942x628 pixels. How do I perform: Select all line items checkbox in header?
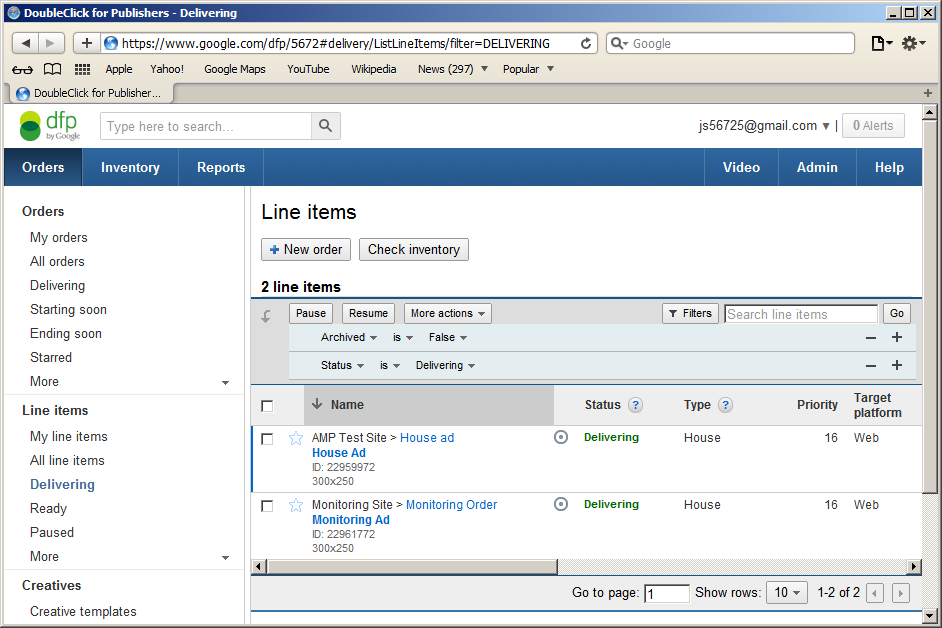click(267, 406)
